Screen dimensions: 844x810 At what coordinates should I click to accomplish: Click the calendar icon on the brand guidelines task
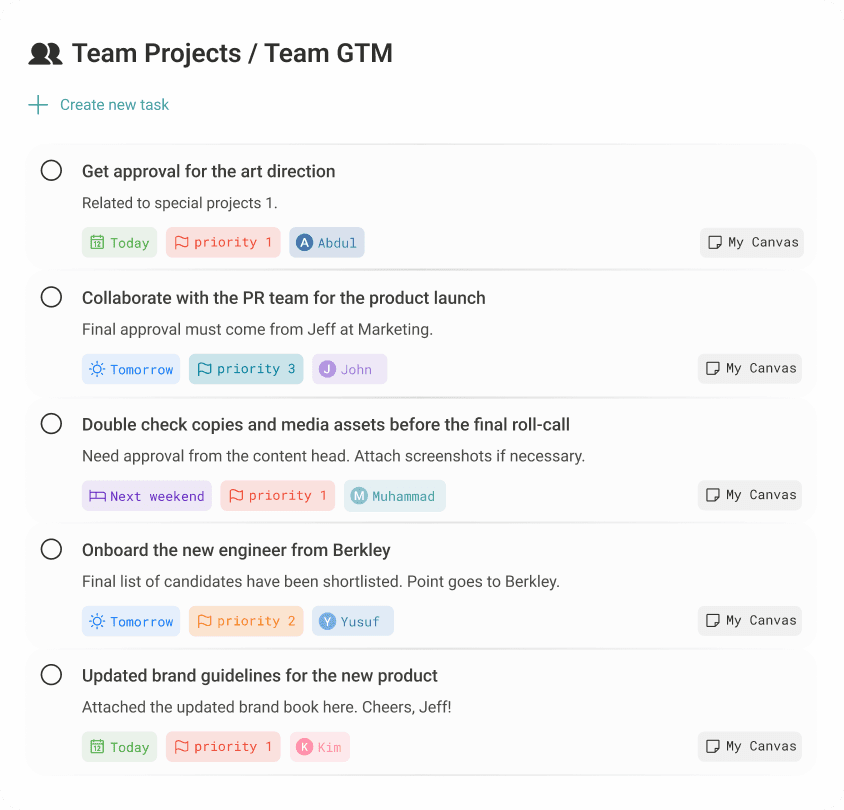click(97, 747)
